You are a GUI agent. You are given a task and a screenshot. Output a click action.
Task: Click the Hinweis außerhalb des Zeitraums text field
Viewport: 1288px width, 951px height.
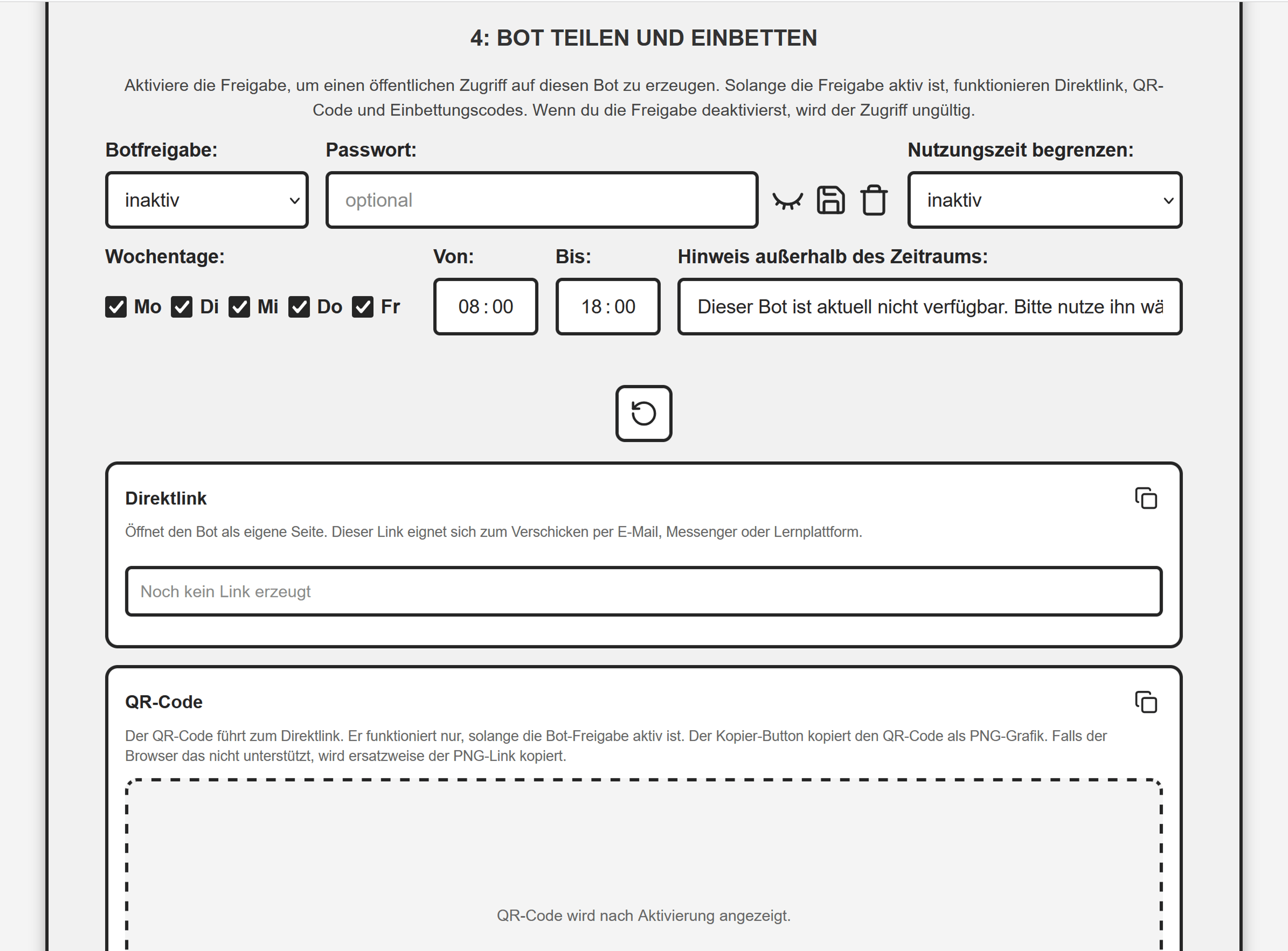pos(930,306)
